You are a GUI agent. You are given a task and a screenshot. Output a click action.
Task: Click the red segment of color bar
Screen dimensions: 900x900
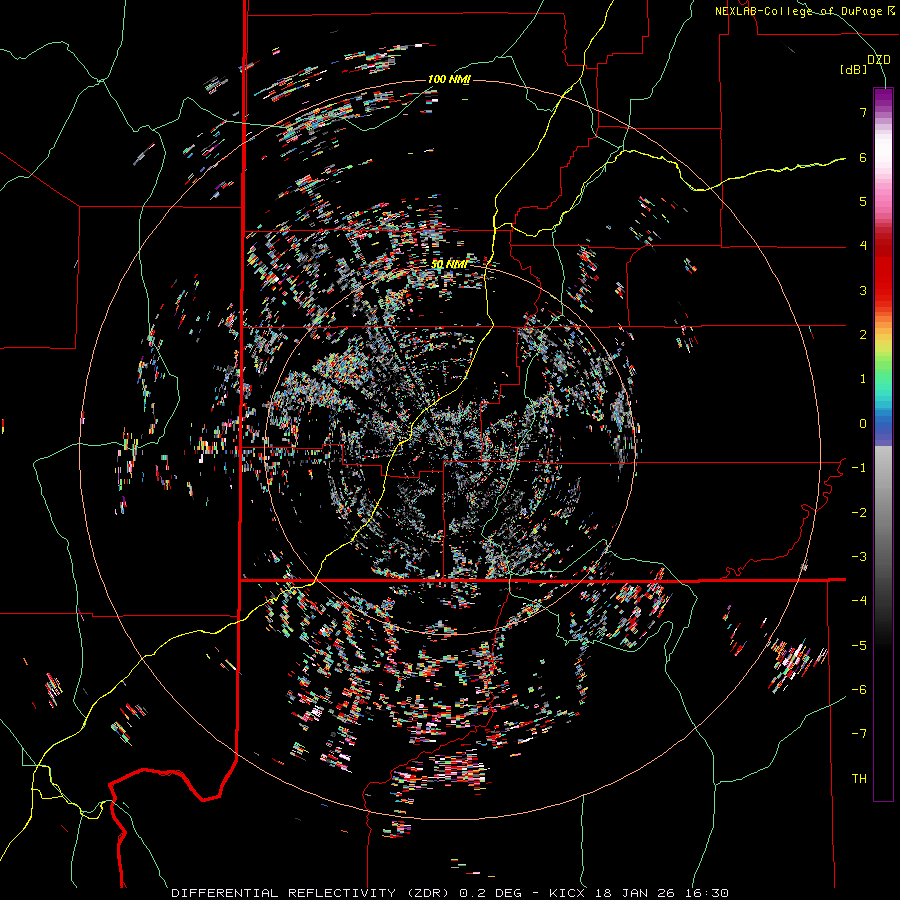tap(883, 270)
